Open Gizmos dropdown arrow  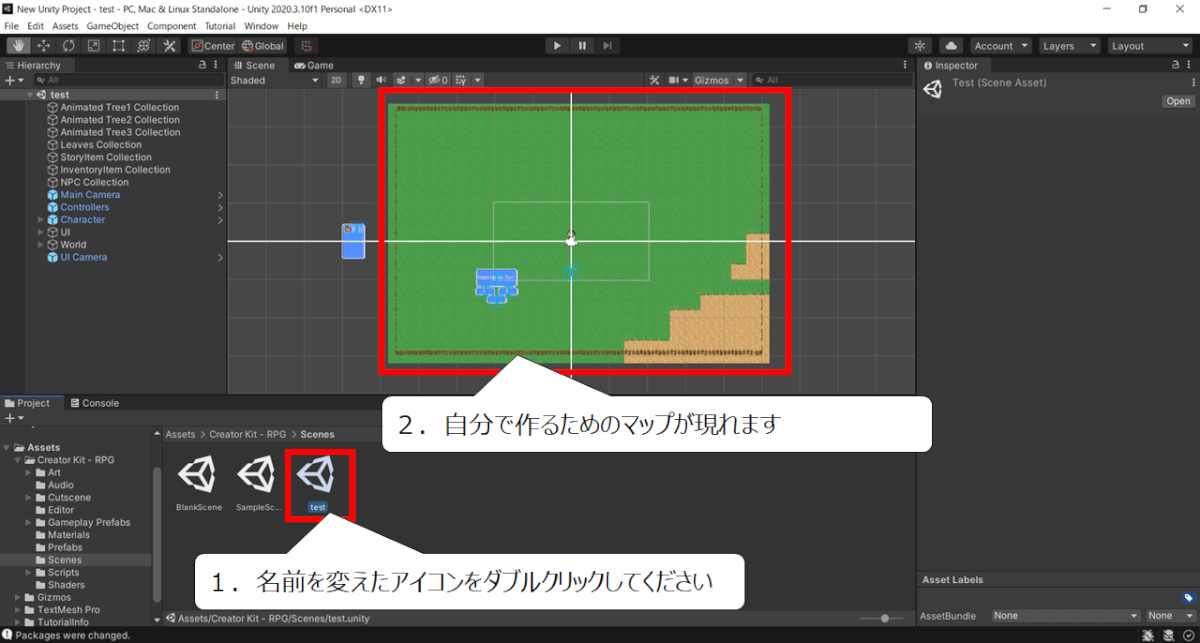[x=740, y=80]
